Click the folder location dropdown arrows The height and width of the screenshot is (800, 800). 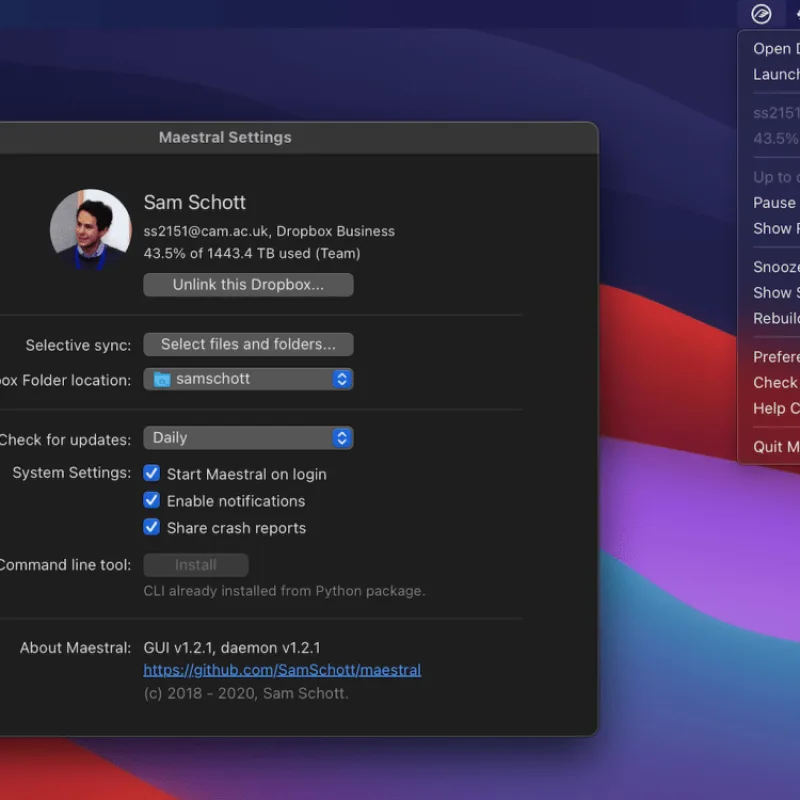click(342, 379)
